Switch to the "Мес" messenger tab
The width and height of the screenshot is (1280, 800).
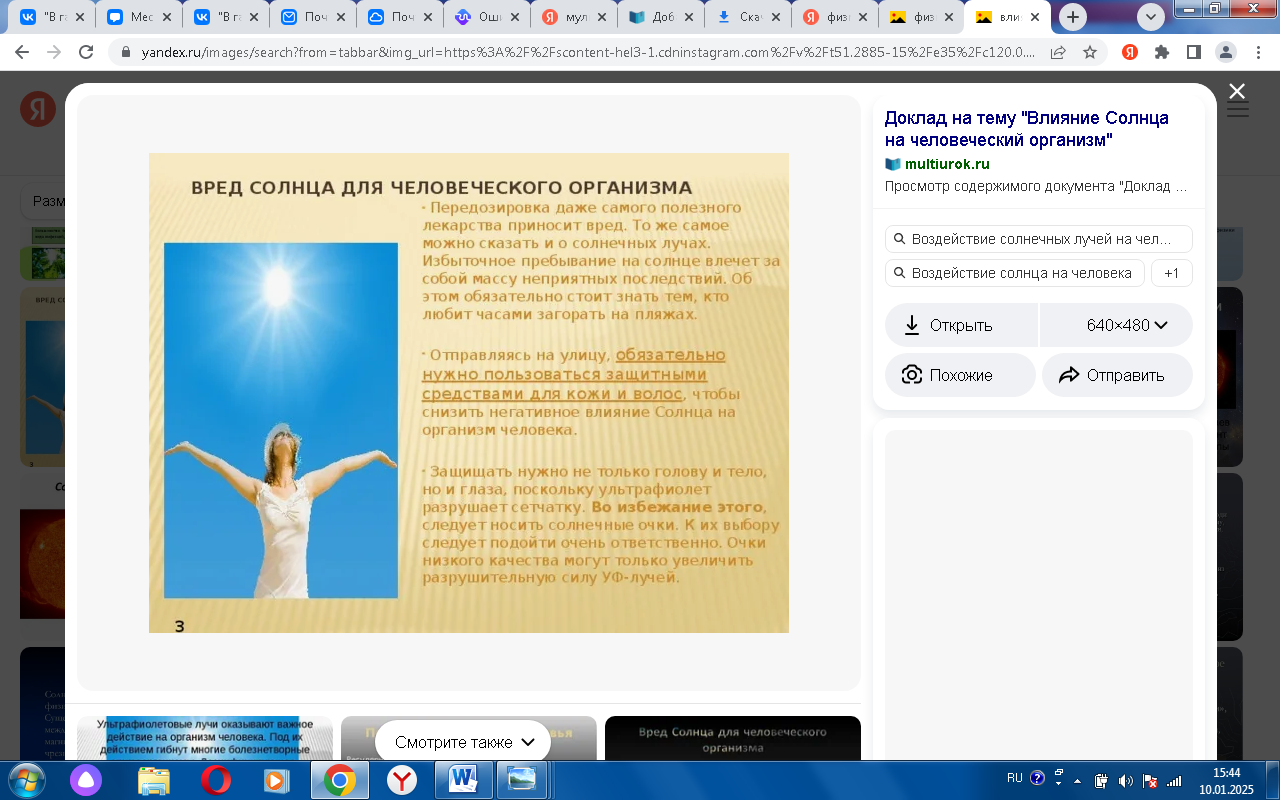click(x=140, y=17)
